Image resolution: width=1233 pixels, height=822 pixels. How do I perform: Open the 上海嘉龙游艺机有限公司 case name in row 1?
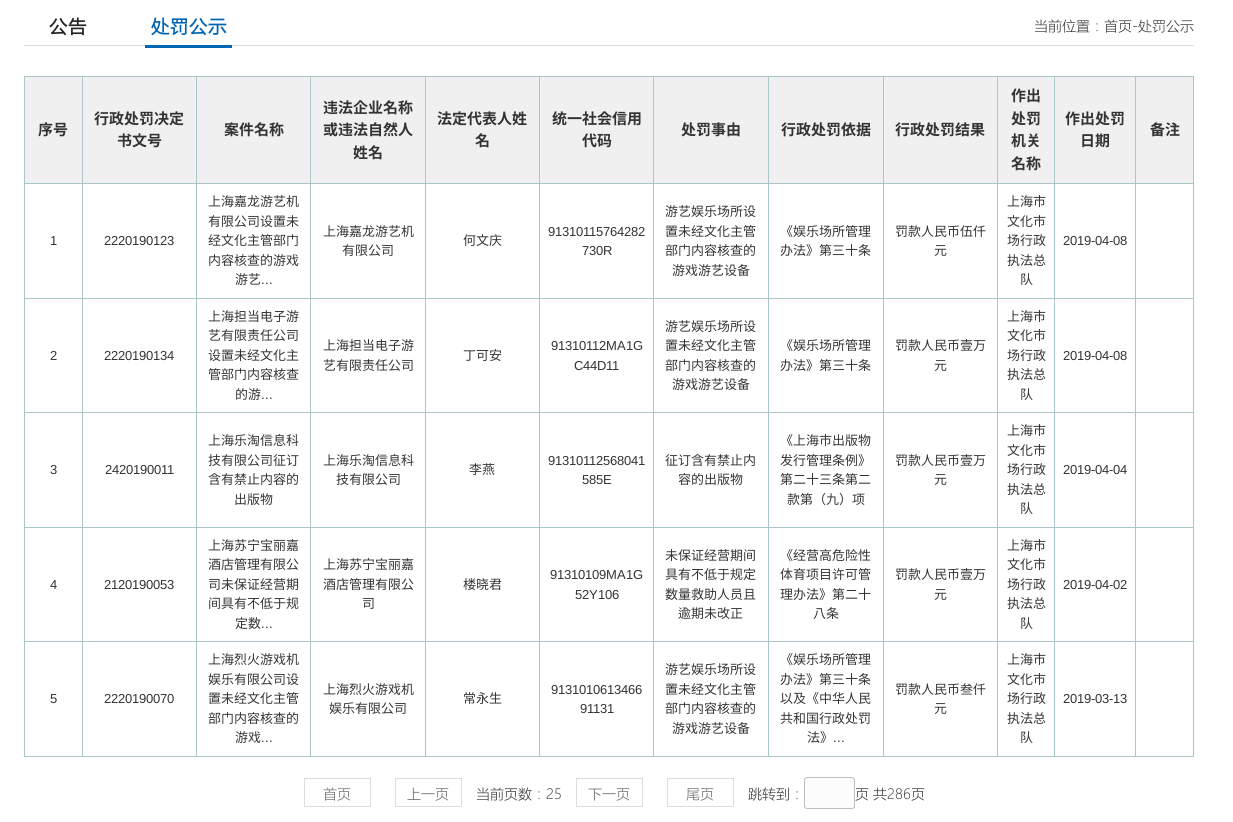pos(253,240)
